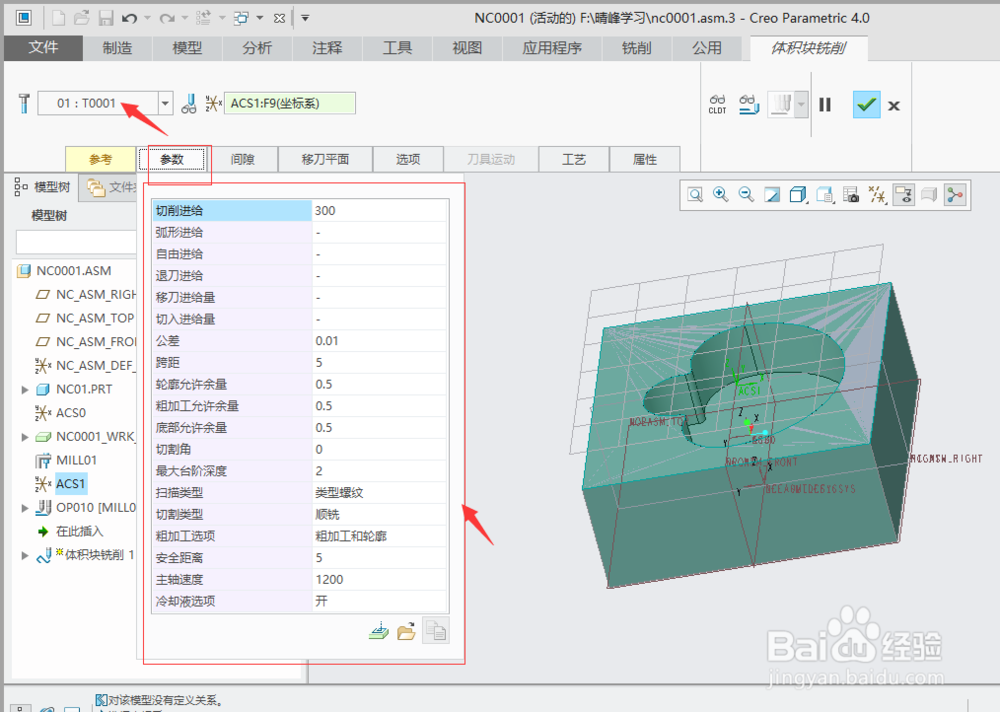The height and width of the screenshot is (712, 1000).
Task: Pause the feature with pause button
Action: [x=825, y=105]
